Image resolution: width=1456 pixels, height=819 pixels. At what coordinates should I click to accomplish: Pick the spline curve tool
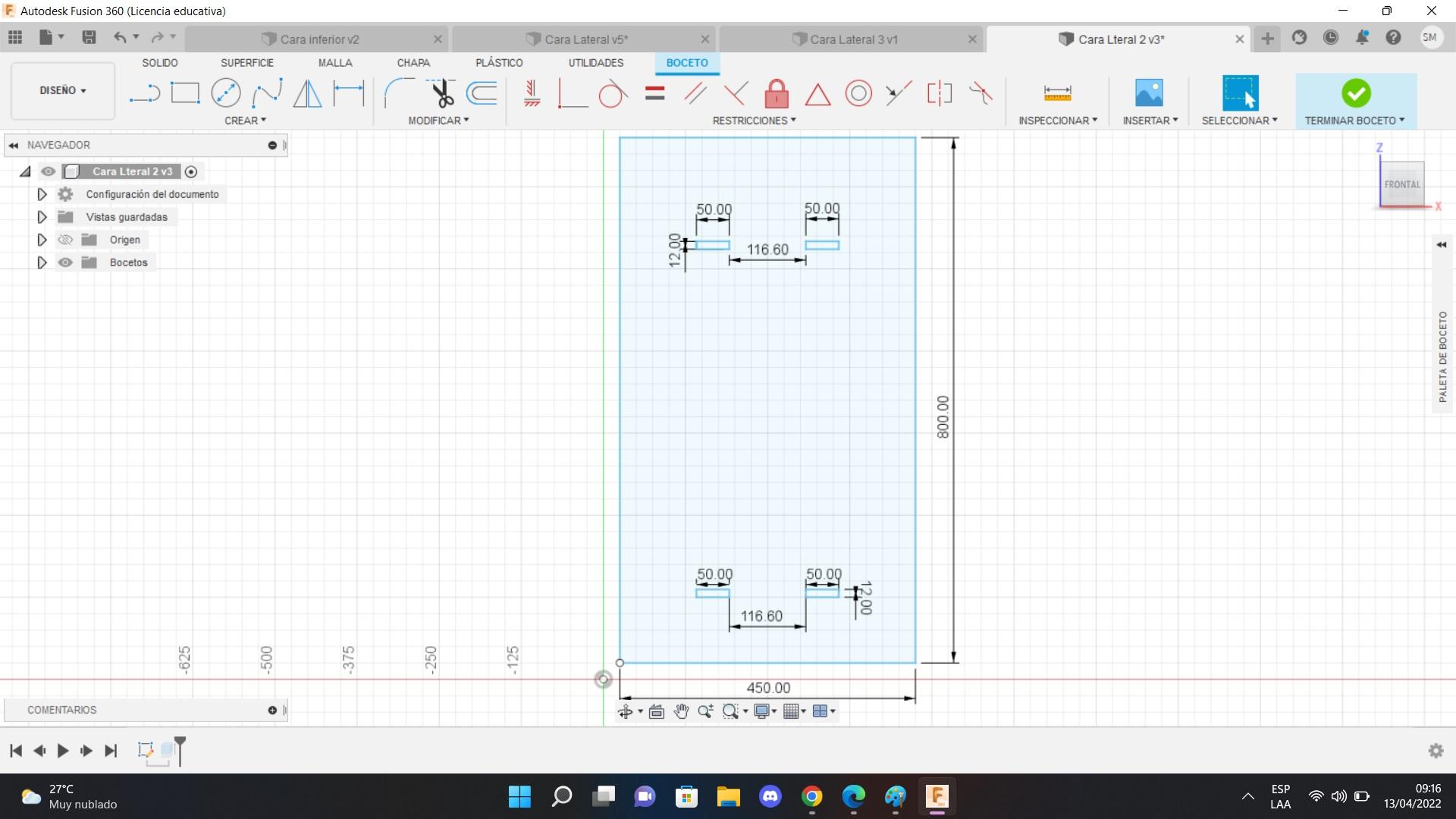pos(267,93)
